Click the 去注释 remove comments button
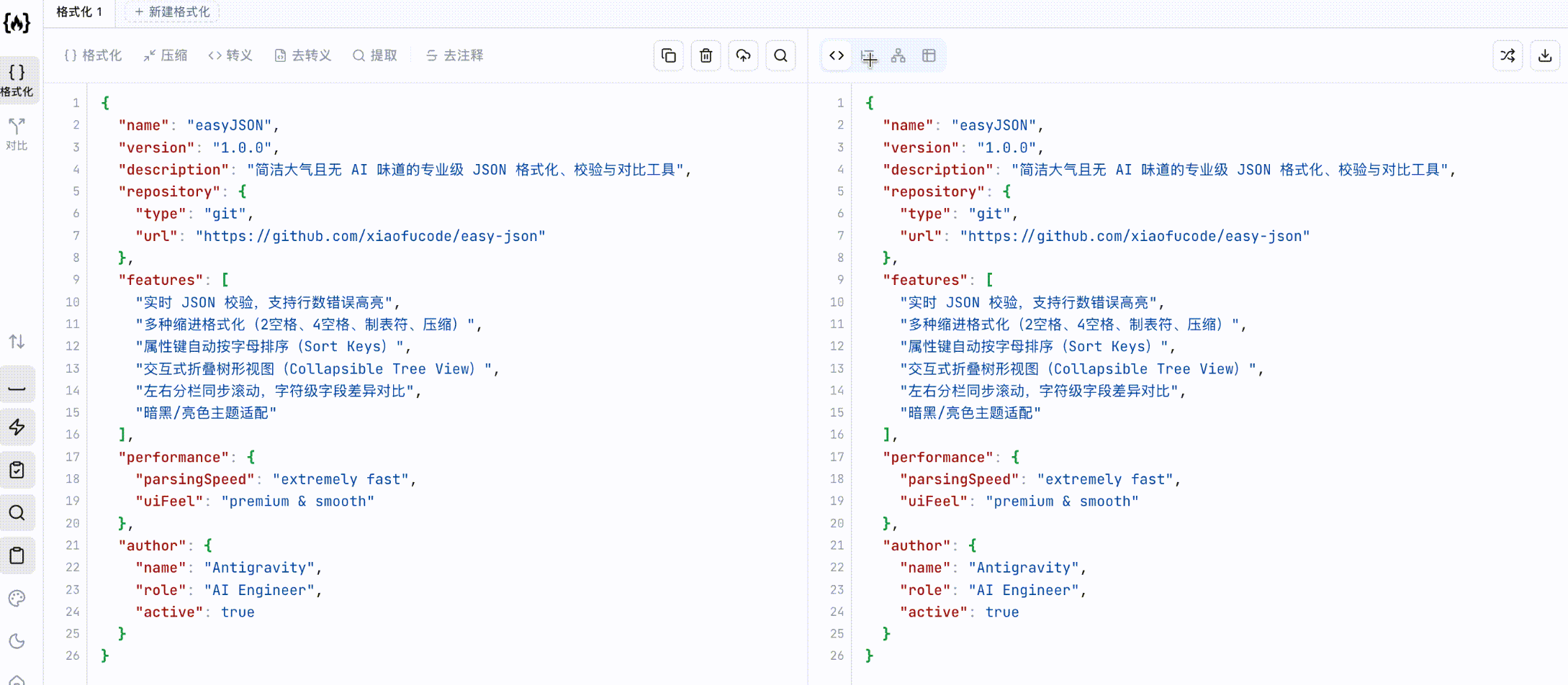 [455, 55]
